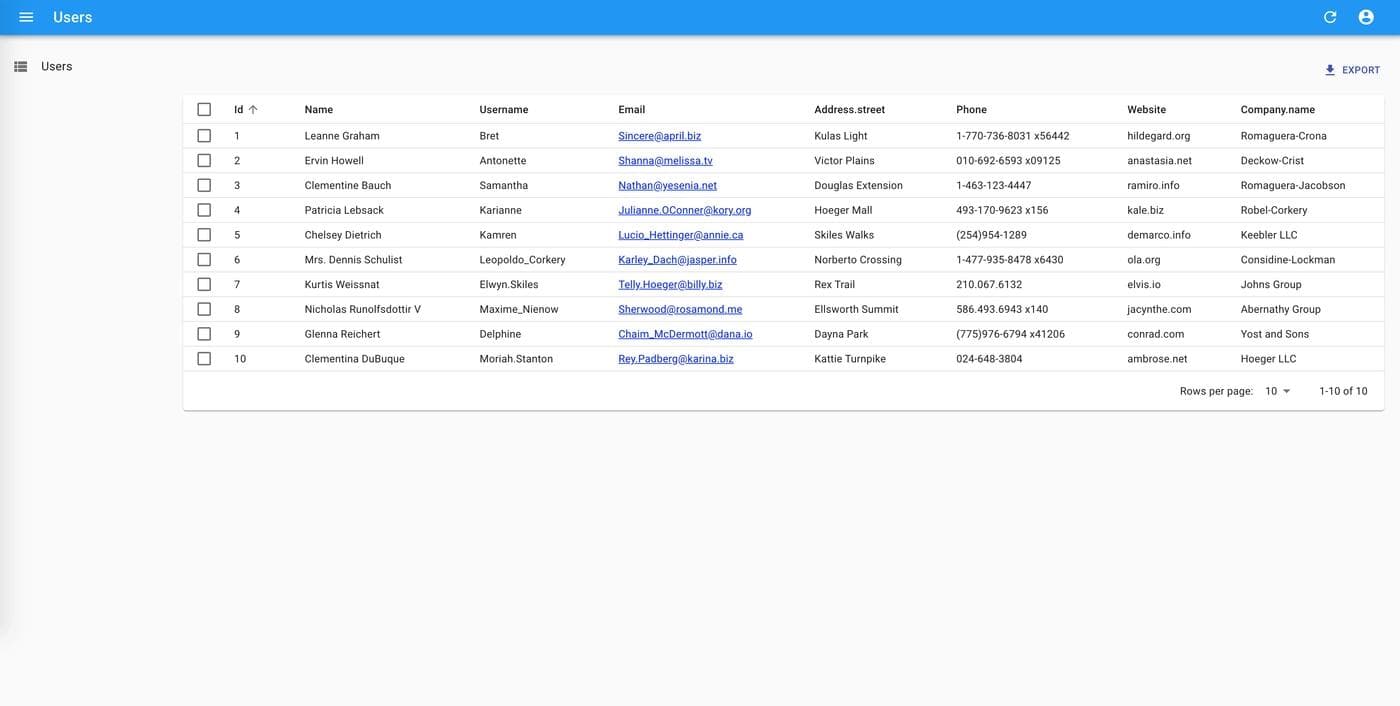1400x706 pixels.
Task: Click the Users list icon in sidebar
Action: coord(20,67)
